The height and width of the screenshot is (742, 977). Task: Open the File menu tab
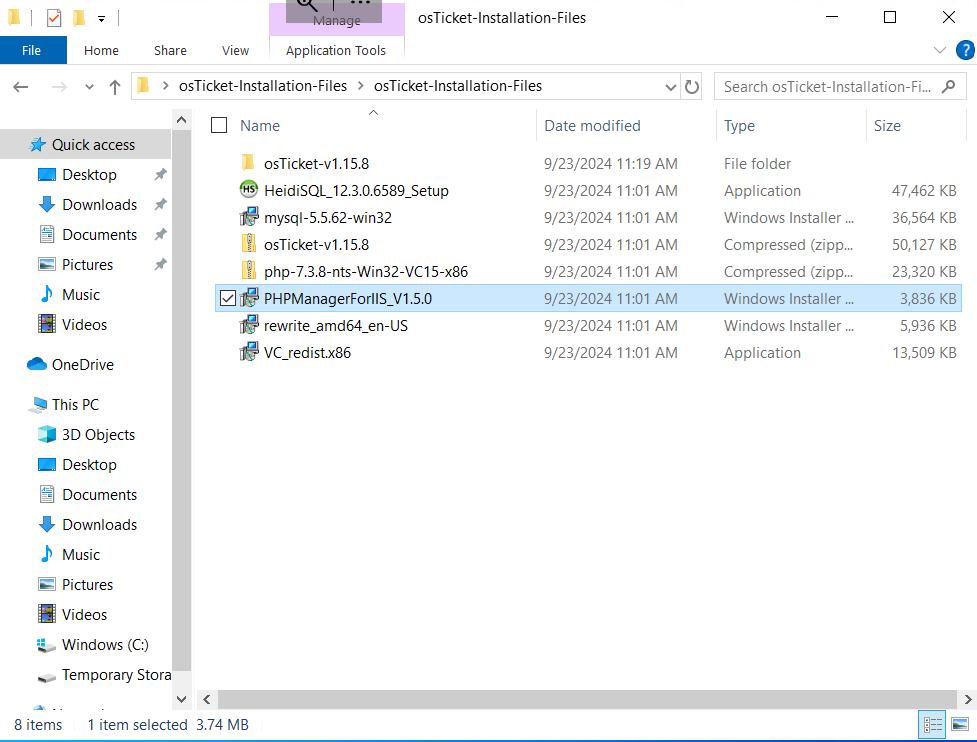[x=32, y=50]
